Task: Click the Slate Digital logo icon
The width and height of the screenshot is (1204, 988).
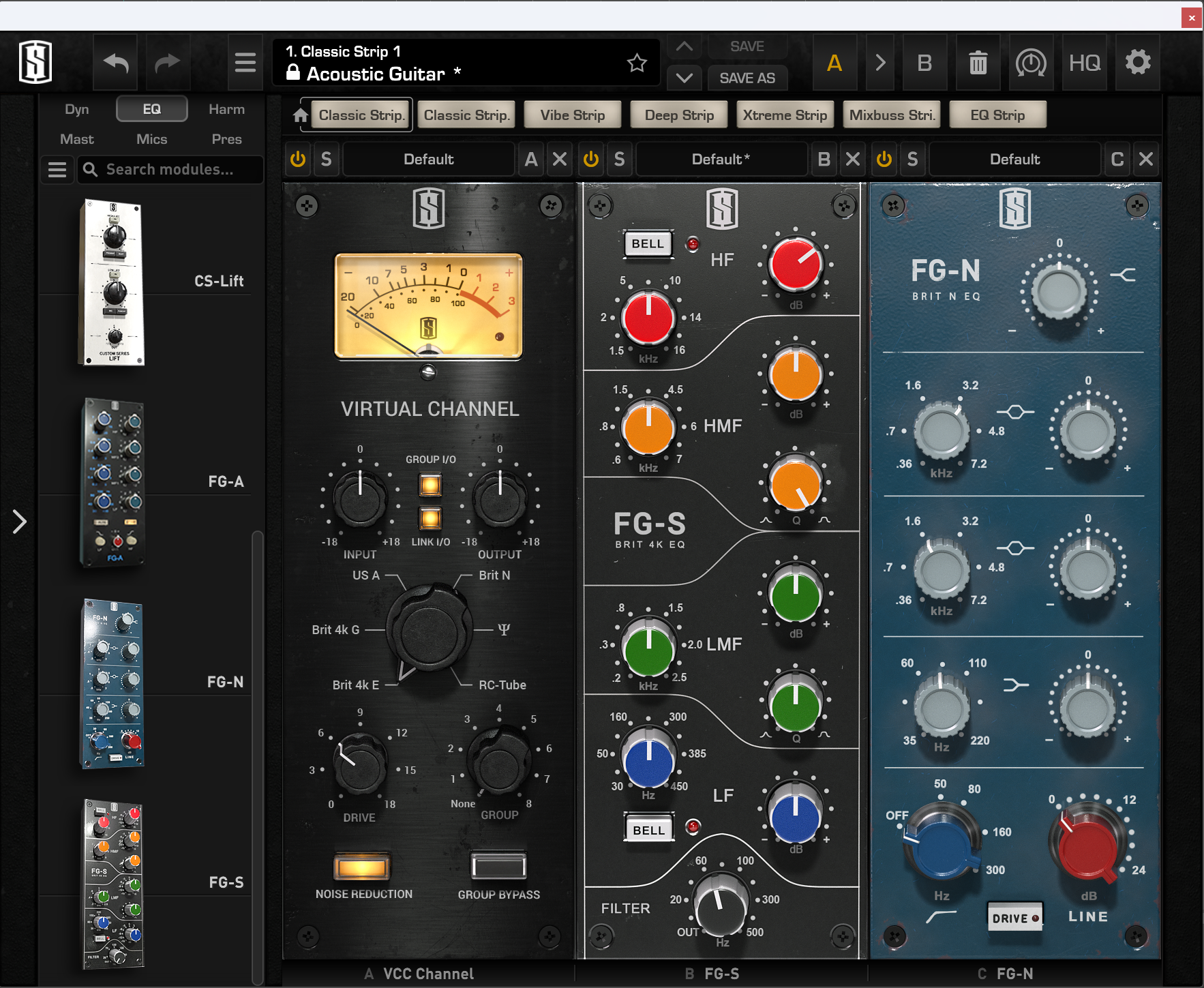Action: 35,62
